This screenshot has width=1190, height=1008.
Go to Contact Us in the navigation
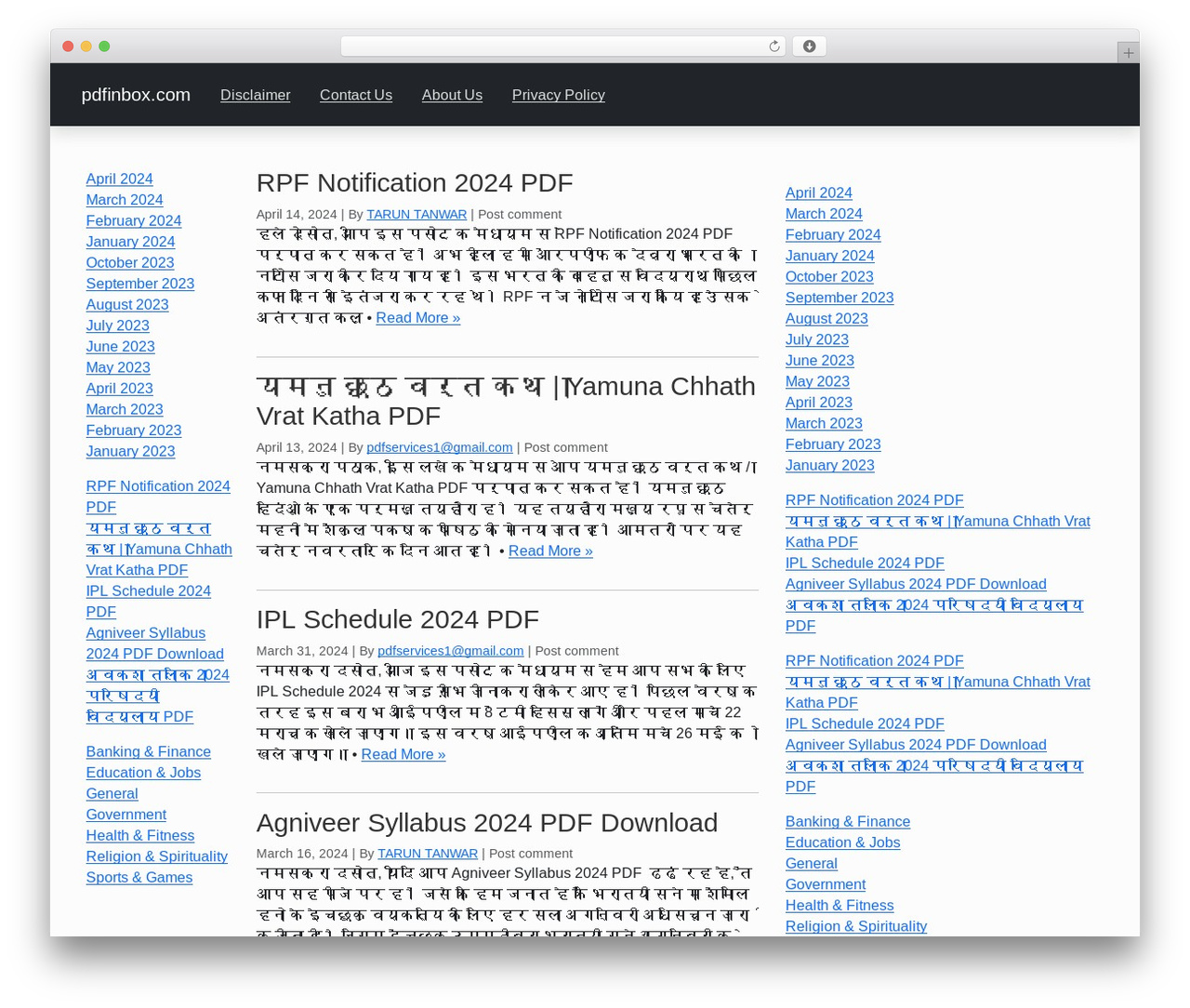[356, 95]
